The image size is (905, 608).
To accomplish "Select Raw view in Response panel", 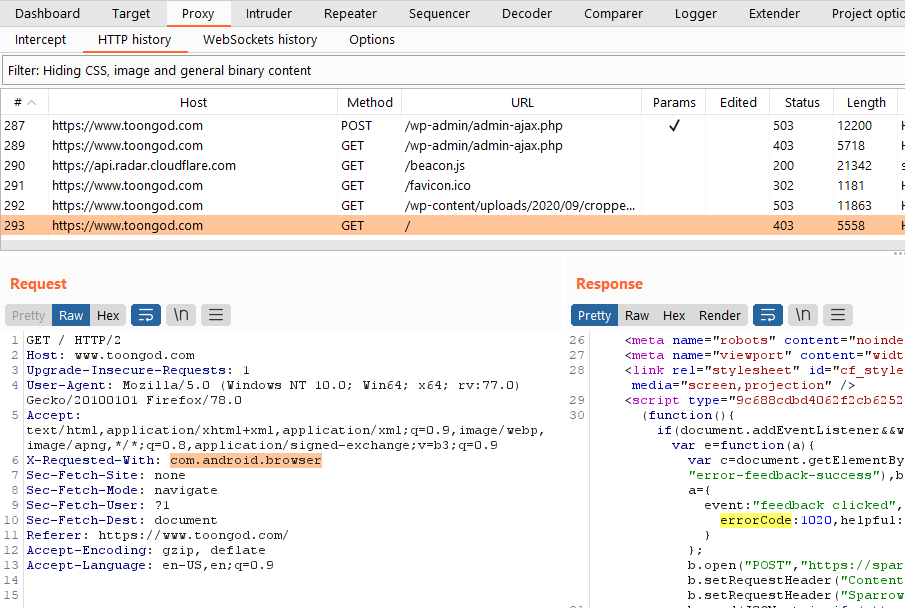I will 637,315.
